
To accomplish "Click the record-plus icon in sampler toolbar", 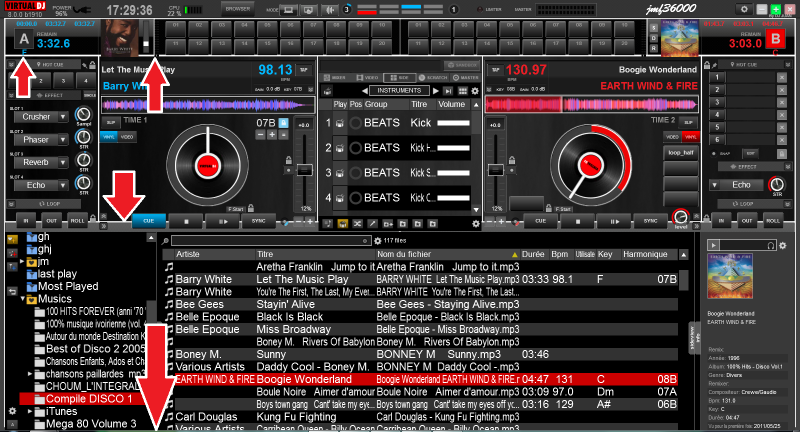I will click(x=388, y=223).
